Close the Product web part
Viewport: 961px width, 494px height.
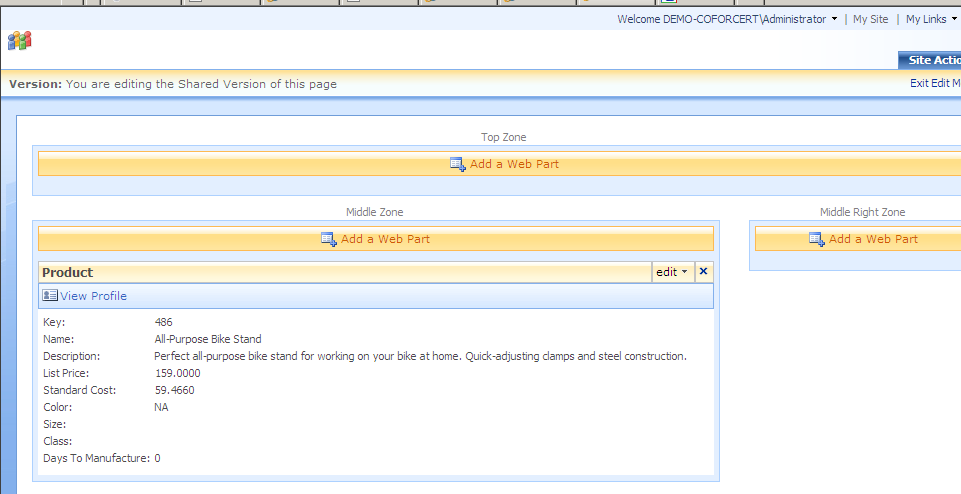pyautogui.click(x=703, y=272)
